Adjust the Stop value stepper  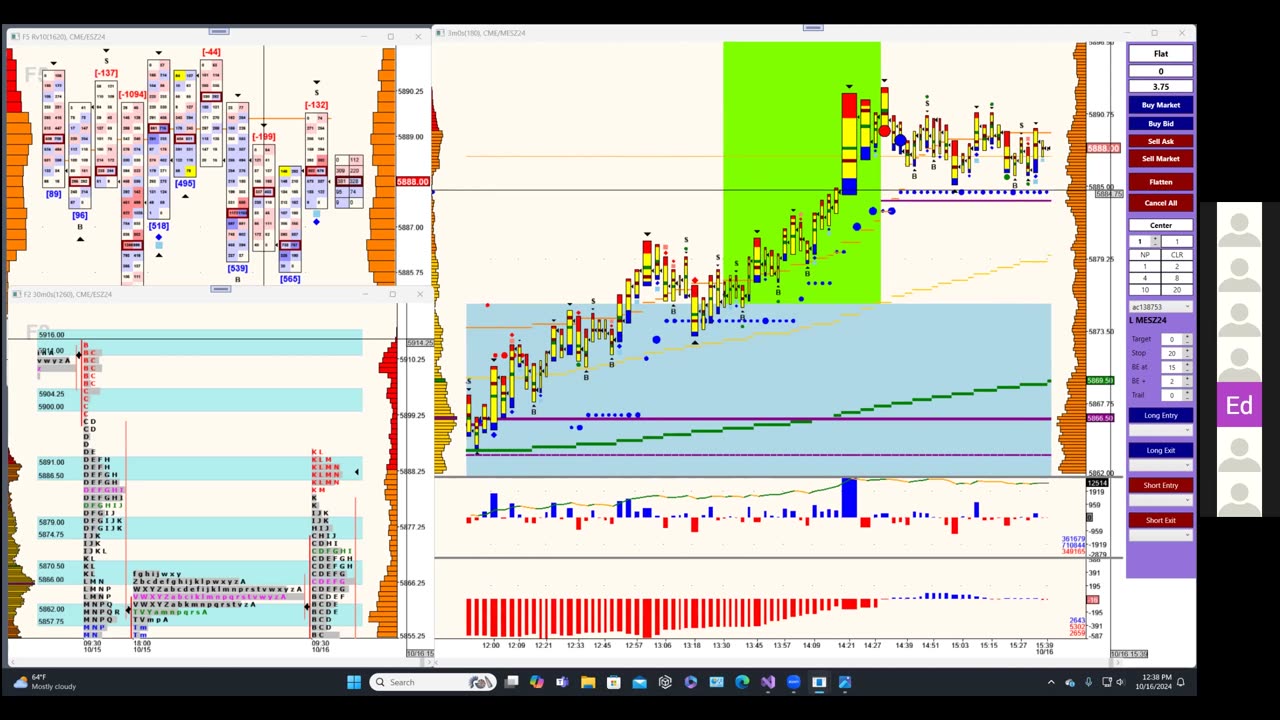1187,353
